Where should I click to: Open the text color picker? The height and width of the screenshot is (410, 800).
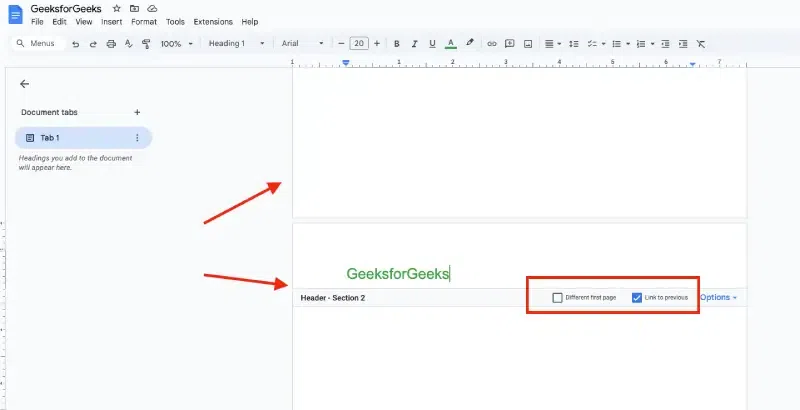pyautogui.click(x=451, y=44)
